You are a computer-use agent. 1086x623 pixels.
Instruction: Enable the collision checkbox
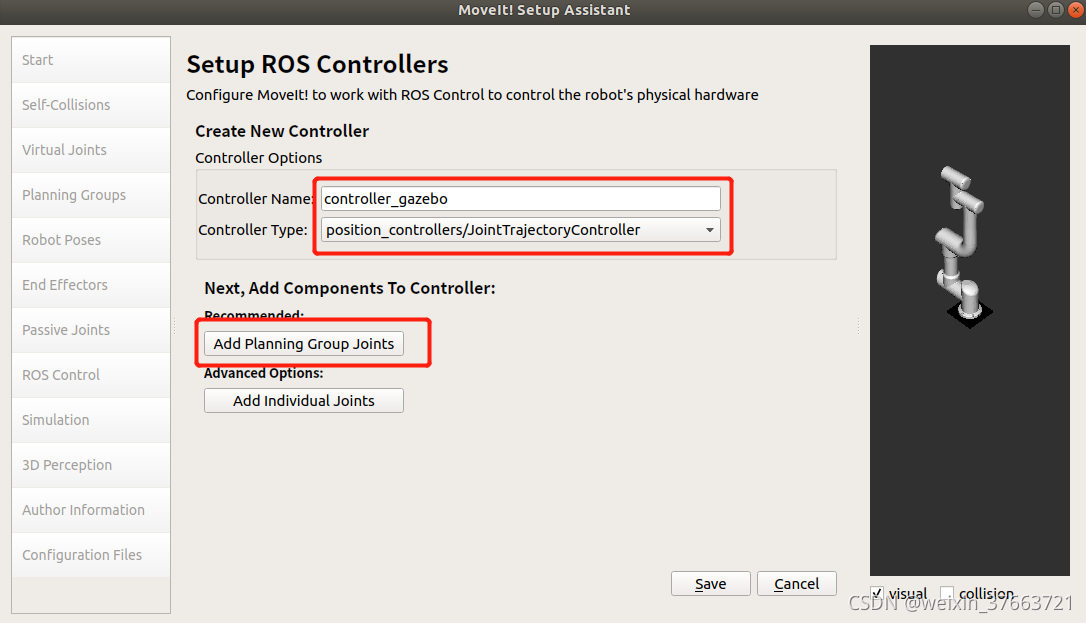947,593
